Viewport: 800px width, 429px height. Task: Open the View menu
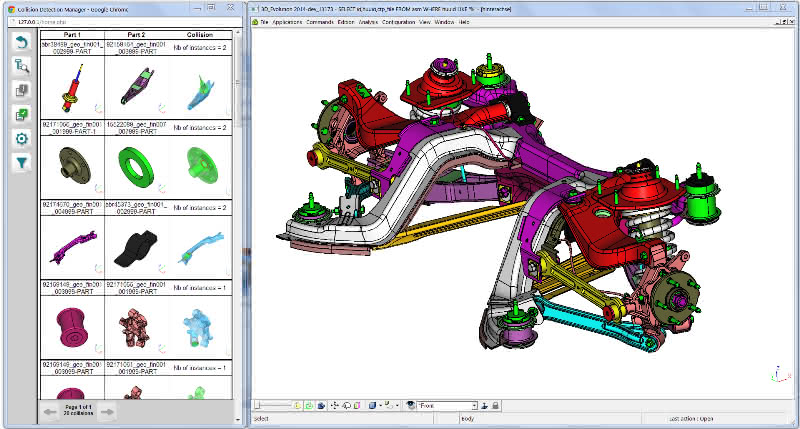pyautogui.click(x=424, y=22)
